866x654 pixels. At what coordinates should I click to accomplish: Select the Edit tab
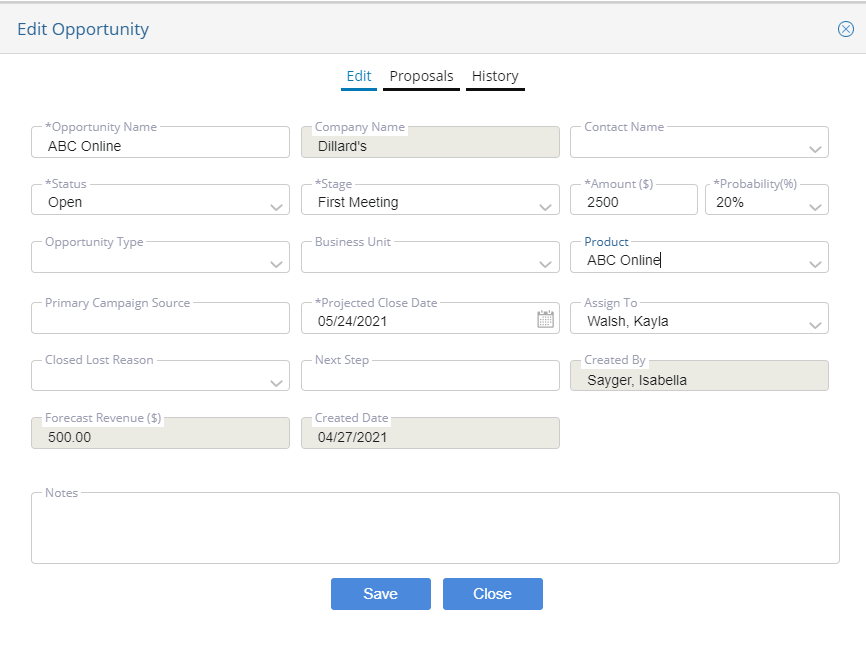[359, 76]
